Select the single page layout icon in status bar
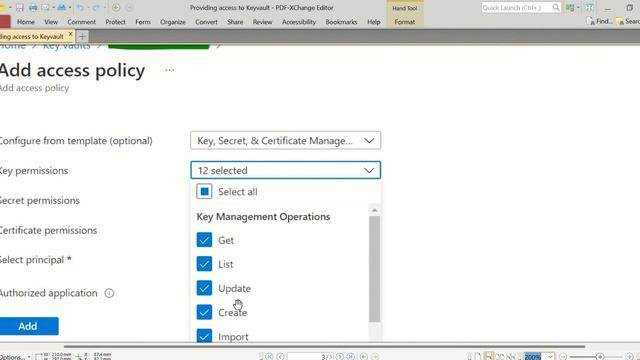Viewport: 640px width, 360px height. pos(478,357)
